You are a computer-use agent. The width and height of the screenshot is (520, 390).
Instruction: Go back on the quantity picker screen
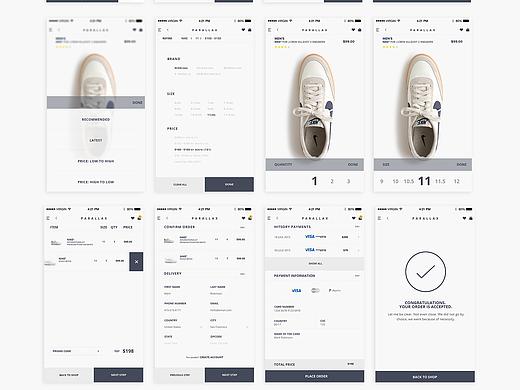(x=278, y=30)
